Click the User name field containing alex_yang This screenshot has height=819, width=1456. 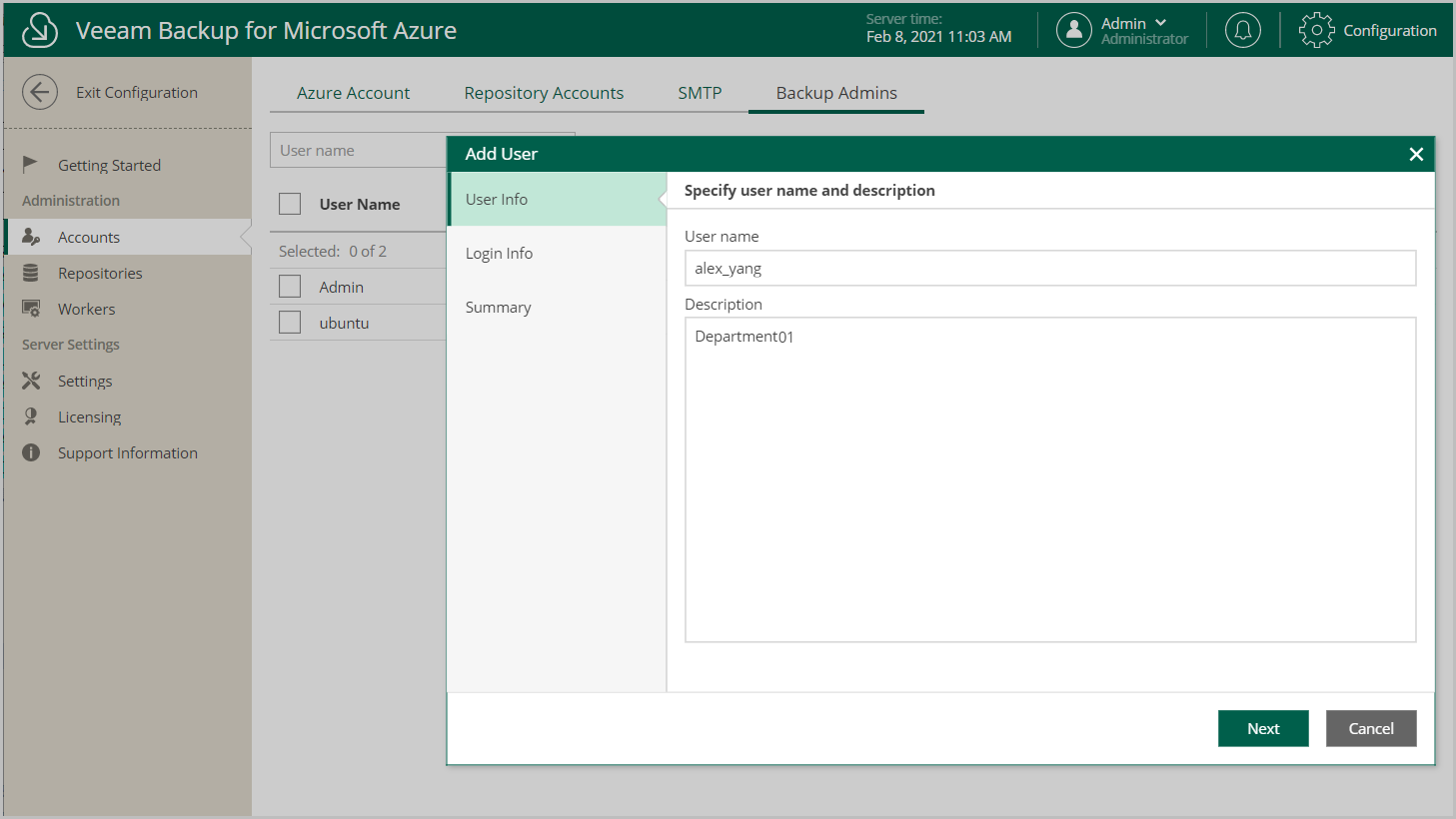point(1050,268)
